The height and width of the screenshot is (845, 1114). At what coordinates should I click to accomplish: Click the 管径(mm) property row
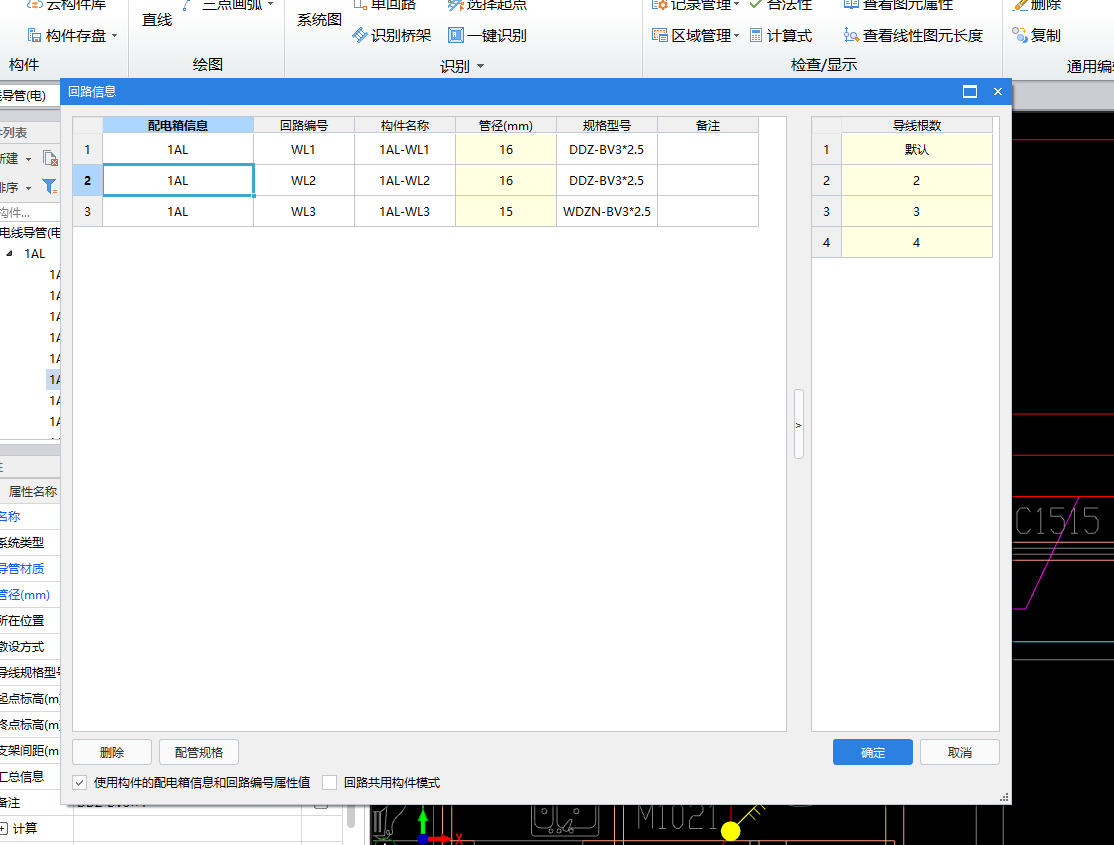pos(30,595)
